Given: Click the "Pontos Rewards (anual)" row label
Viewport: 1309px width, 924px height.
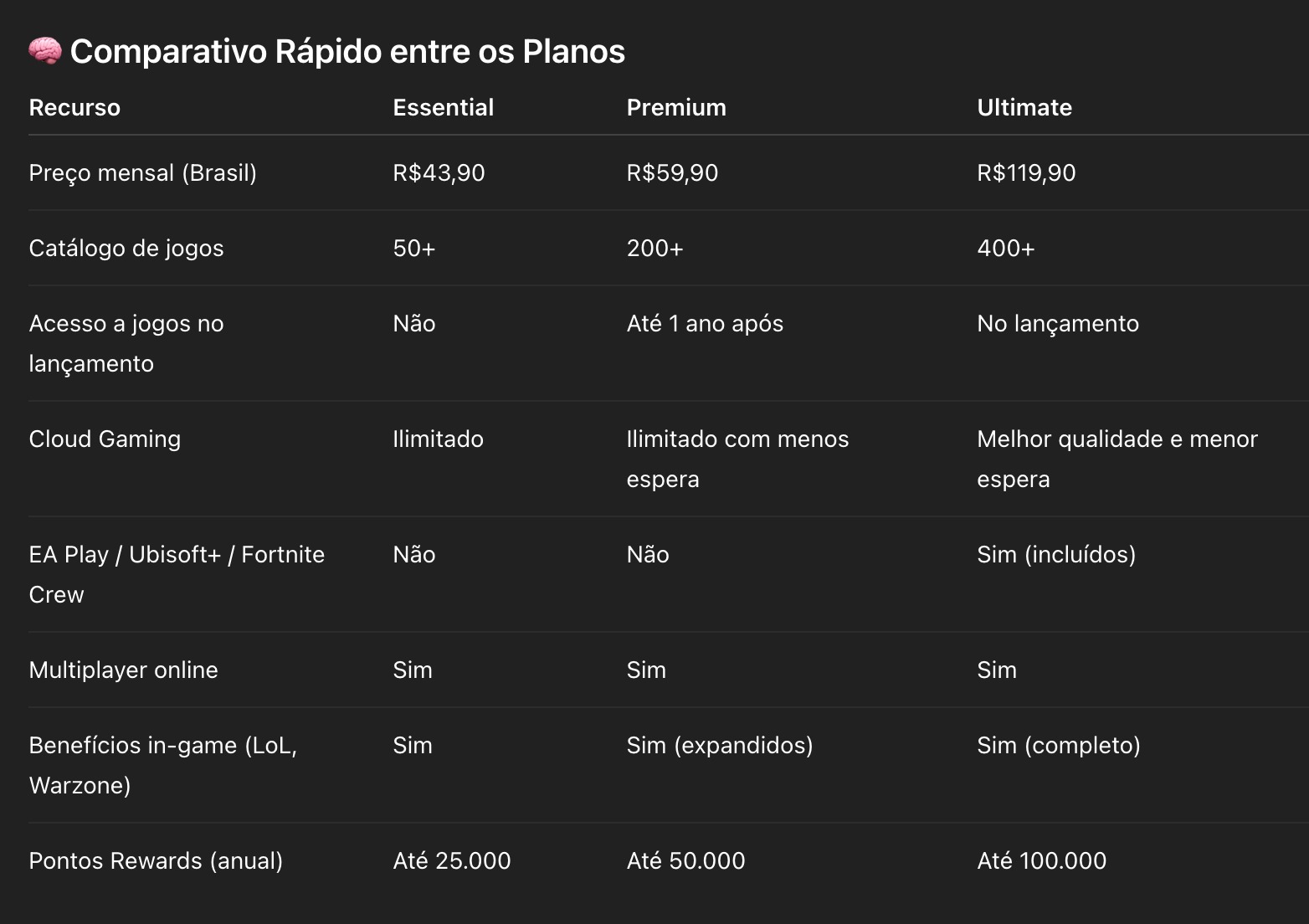Looking at the screenshot, I should 156,860.
